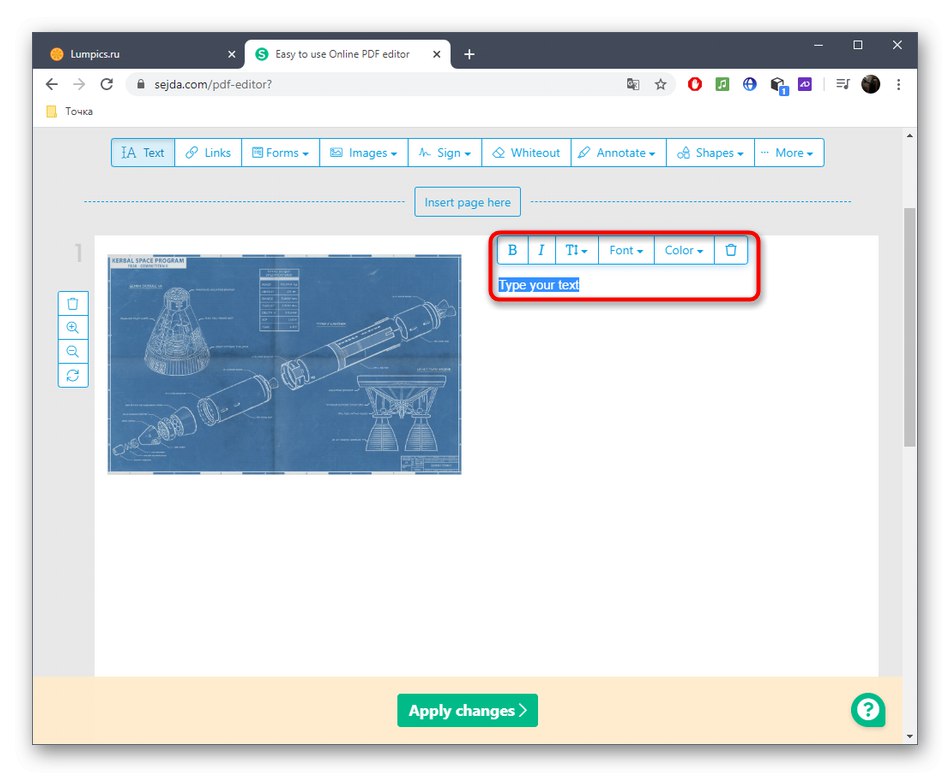The height and width of the screenshot is (777, 950).
Task: Click the Insert page here button
Action: (467, 201)
